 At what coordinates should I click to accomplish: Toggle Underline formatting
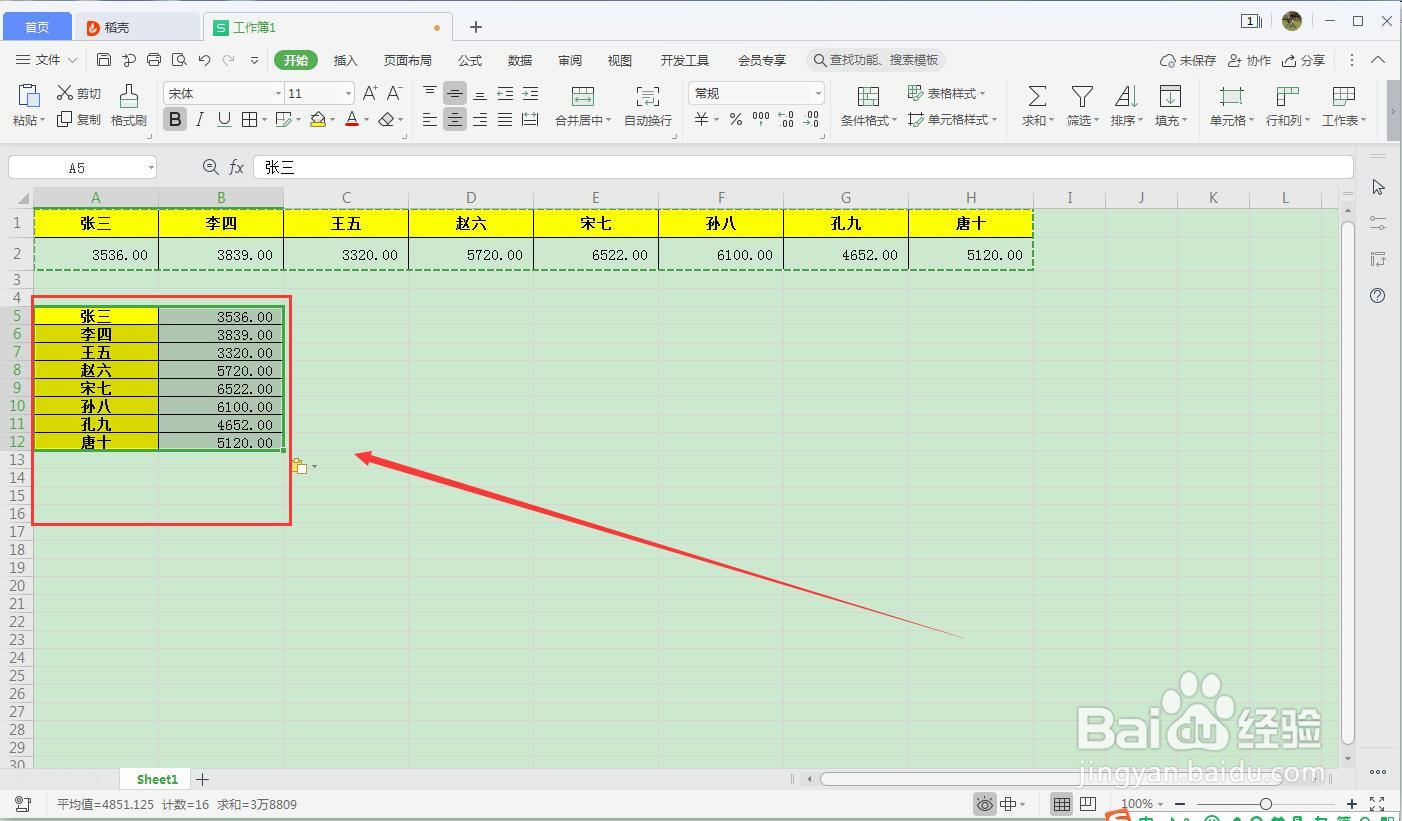tap(224, 119)
